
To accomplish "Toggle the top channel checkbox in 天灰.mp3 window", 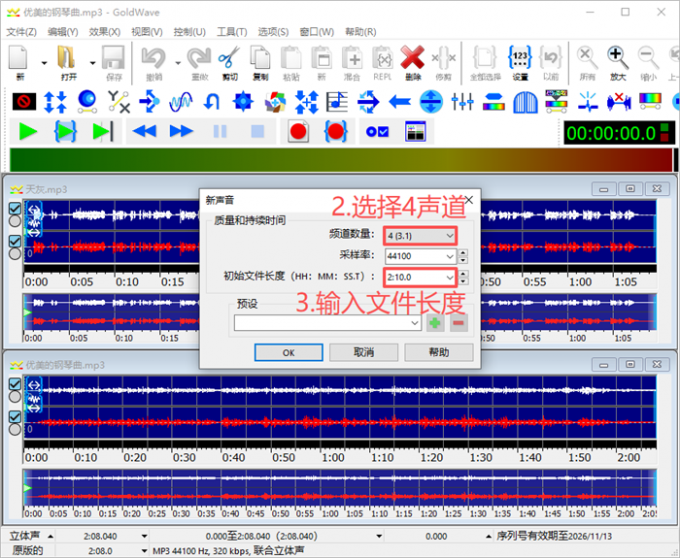I will click(15, 209).
